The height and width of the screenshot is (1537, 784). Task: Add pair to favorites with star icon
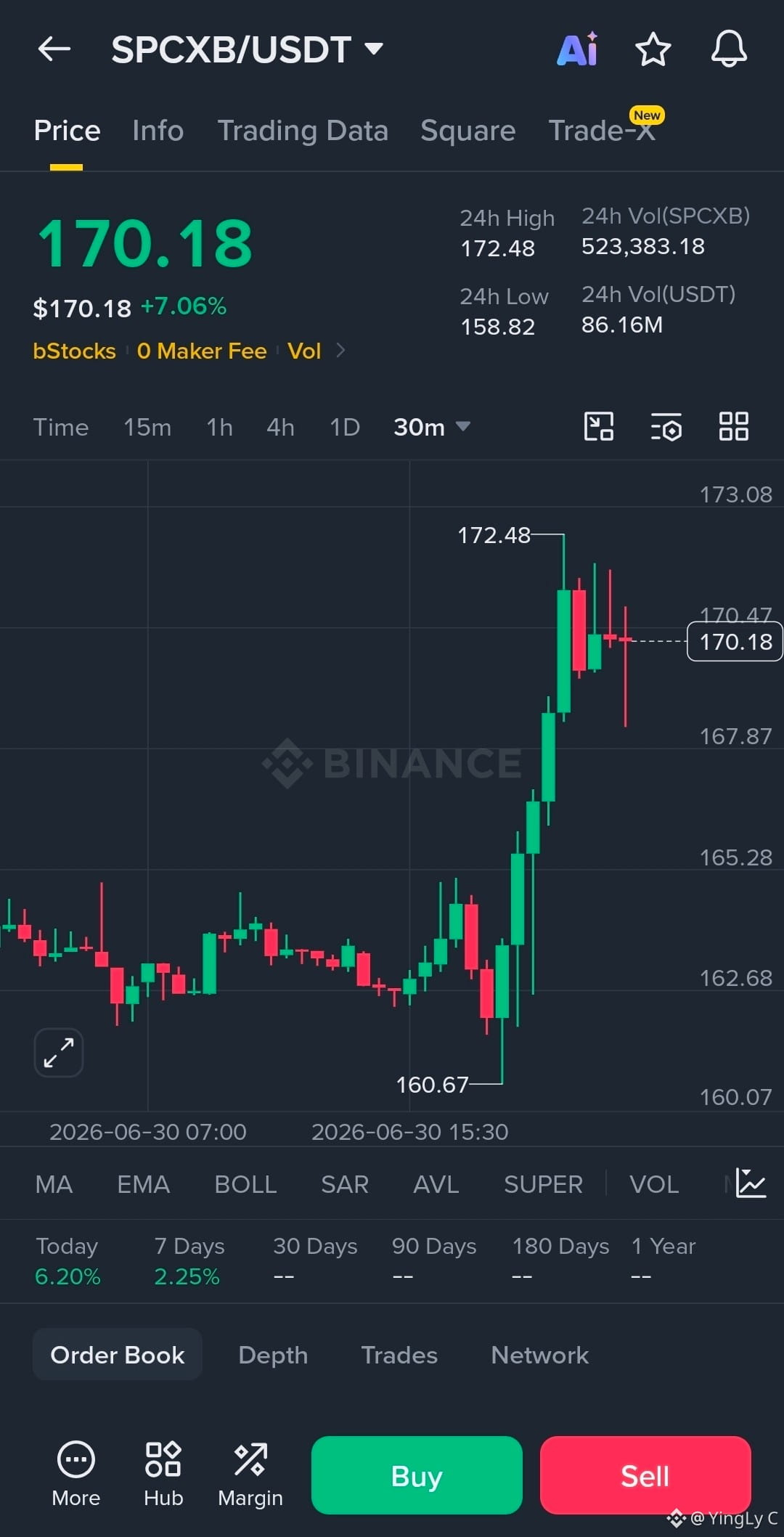tap(653, 49)
